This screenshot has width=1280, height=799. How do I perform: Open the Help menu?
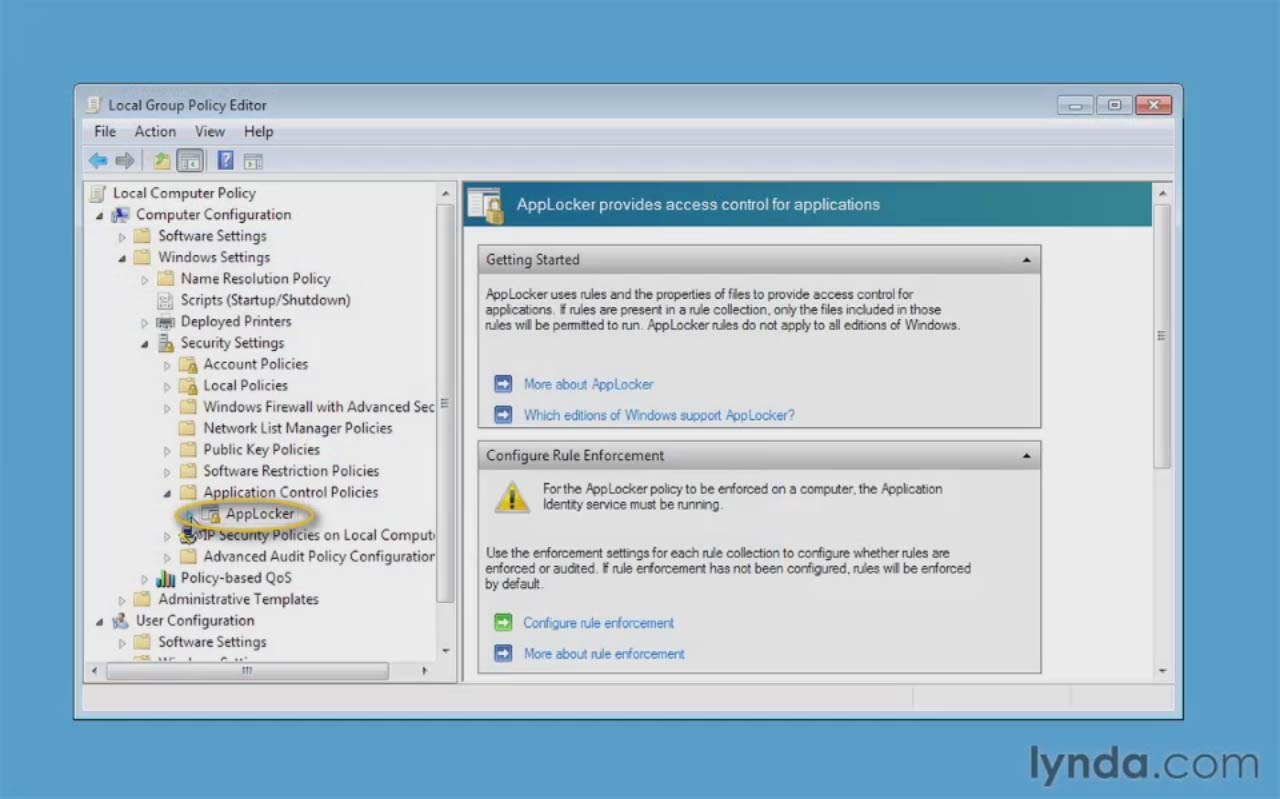(x=258, y=131)
